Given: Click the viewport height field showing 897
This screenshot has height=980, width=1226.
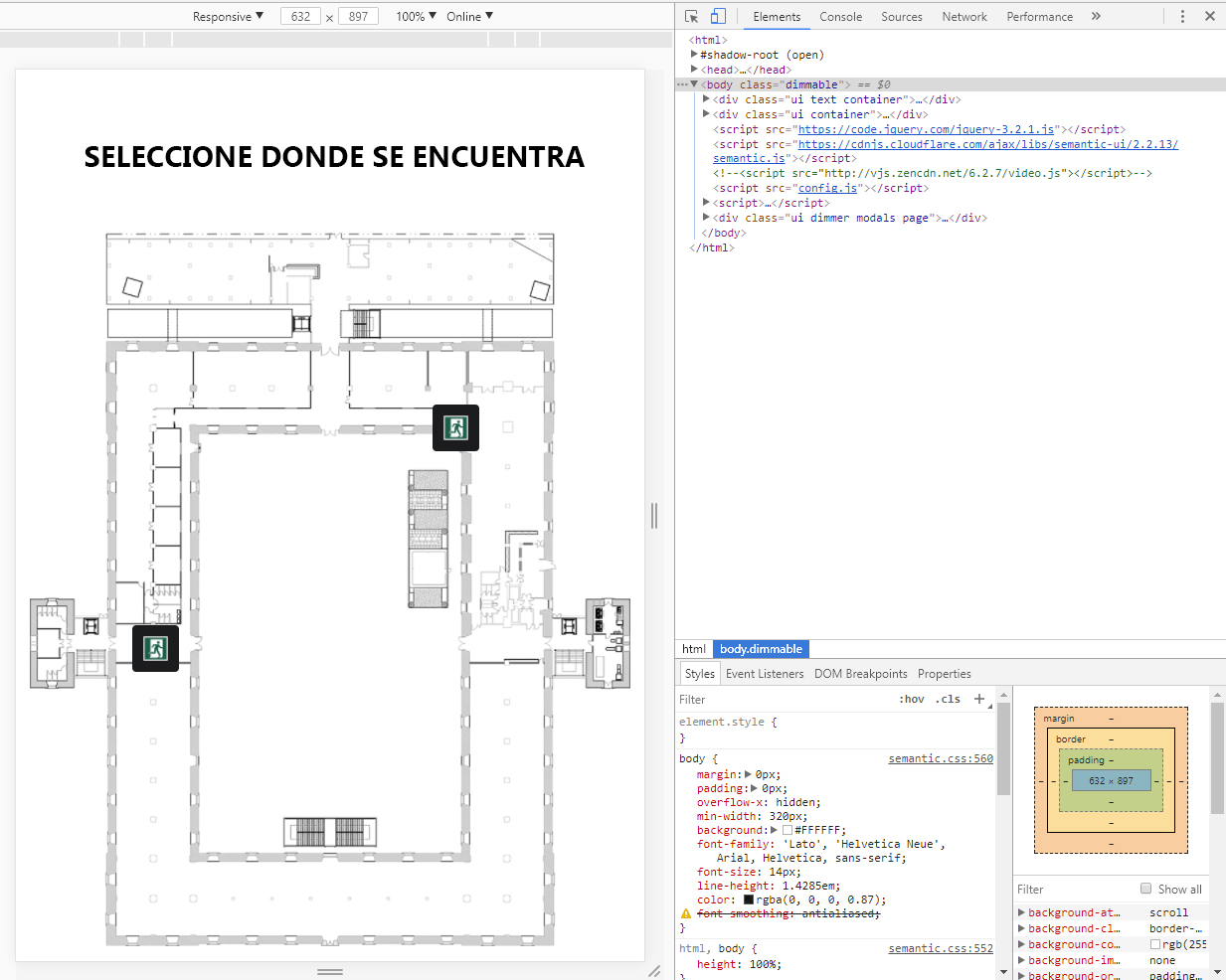Looking at the screenshot, I should tap(358, 16).
